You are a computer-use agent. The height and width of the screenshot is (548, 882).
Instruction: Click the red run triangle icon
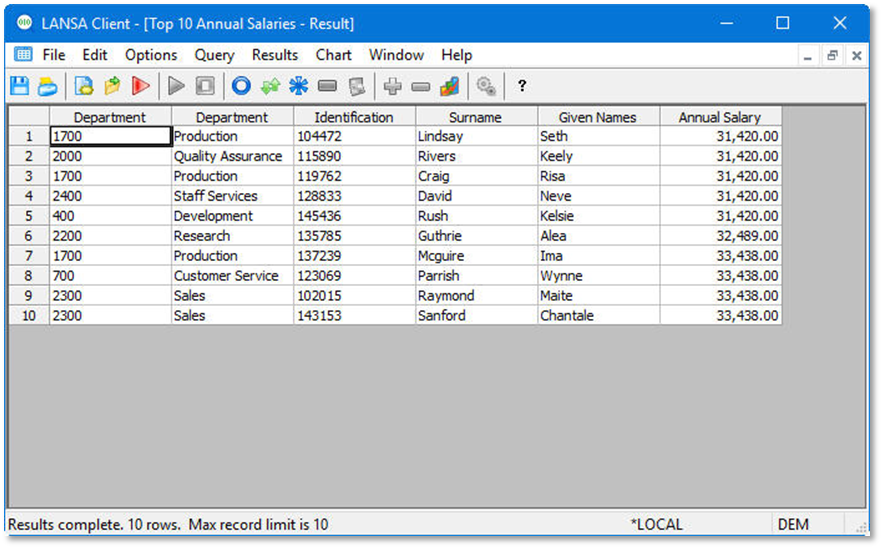(x=141, y=86)
